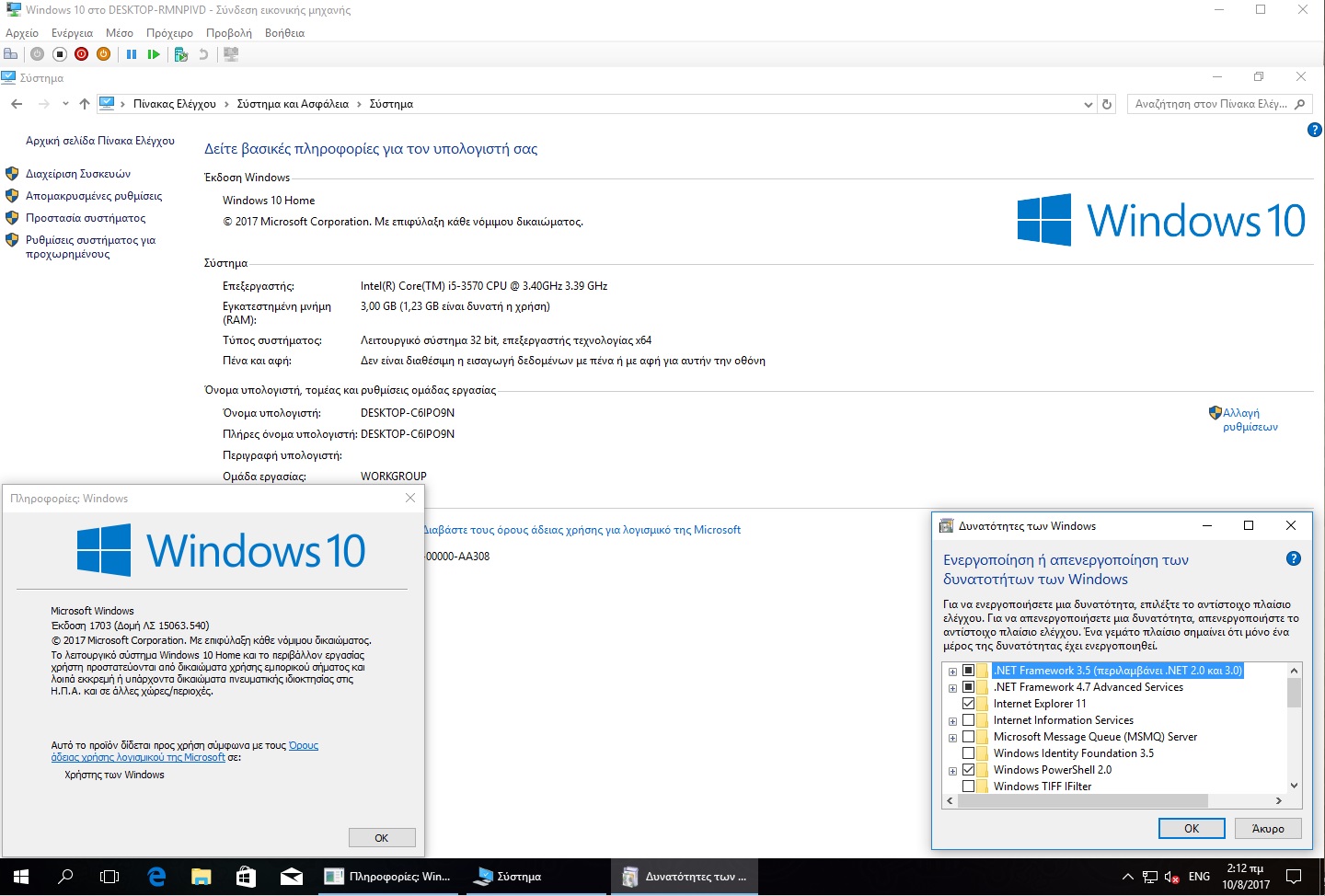
Task: Click Αλλαγή ρυθμίσεων link
Action: [x=1250, y=419]
